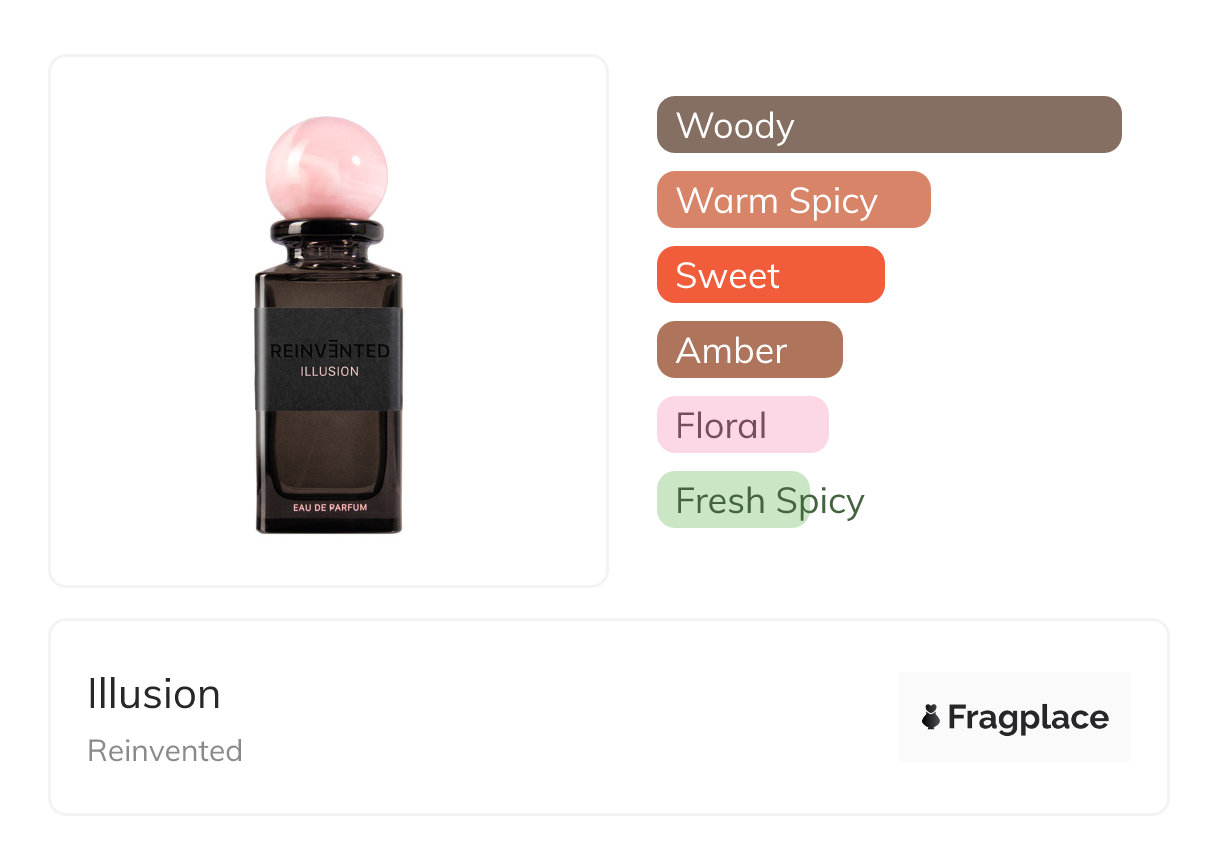Image resolution: width=1218 pixels, height=864 pixels.
Task: Click the green Fresh Spicy bar
Action: pyautogui.click(x=732, y=500)
